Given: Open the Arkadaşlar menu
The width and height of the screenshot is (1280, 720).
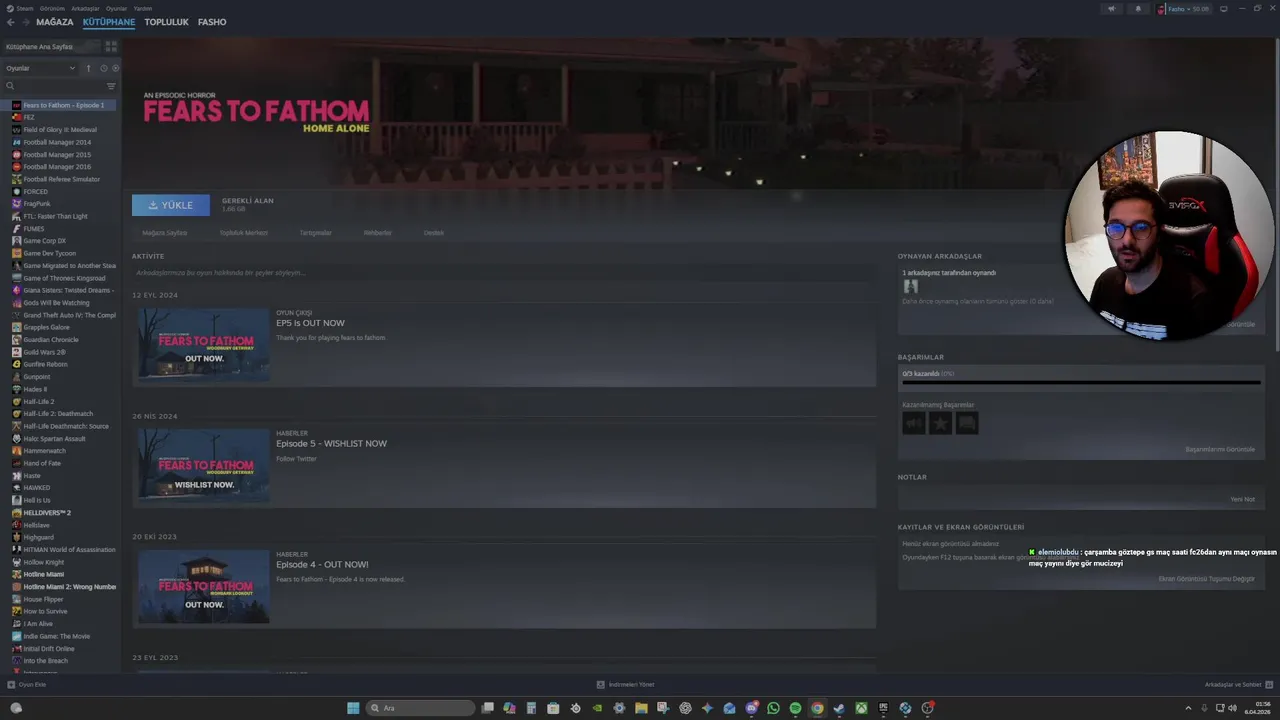Looking at the screenshot, I should pos(85,8).
